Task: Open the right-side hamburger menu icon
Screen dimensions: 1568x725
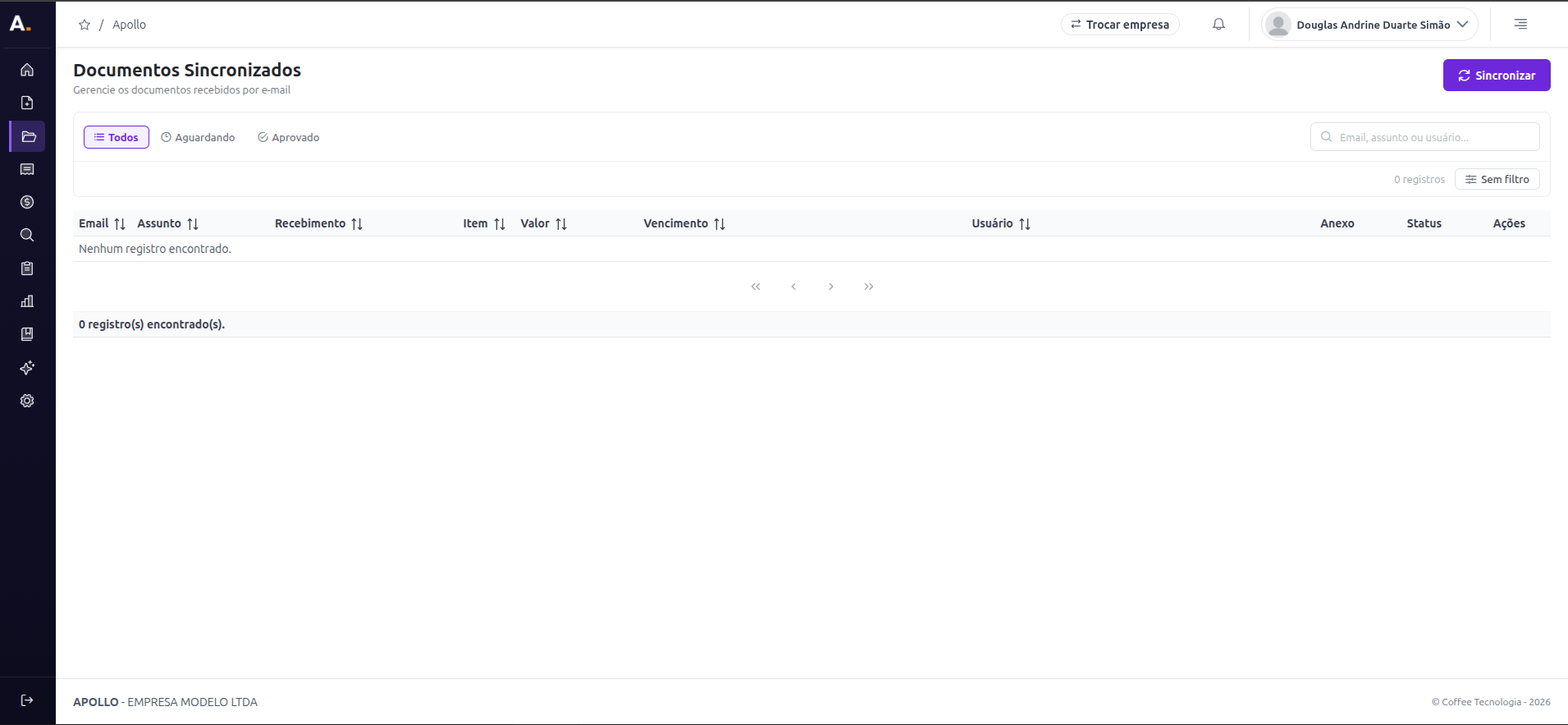Action: [1520, 25]
